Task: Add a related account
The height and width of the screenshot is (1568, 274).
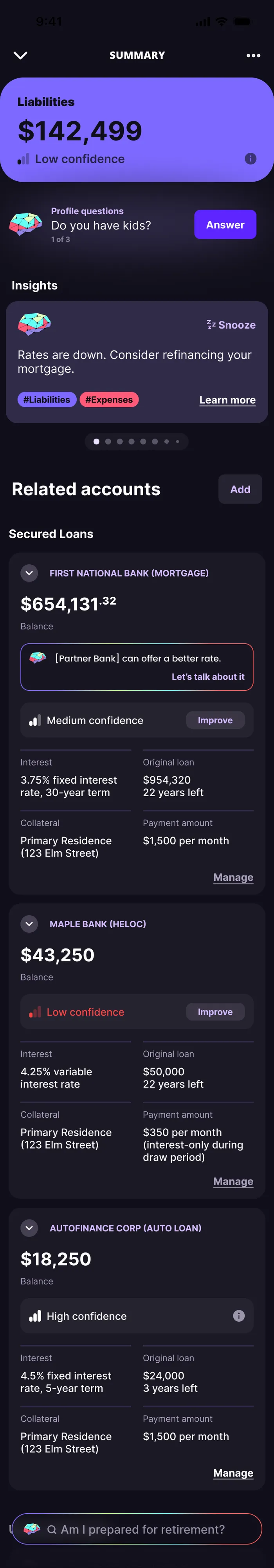Action: click(240, 489)
